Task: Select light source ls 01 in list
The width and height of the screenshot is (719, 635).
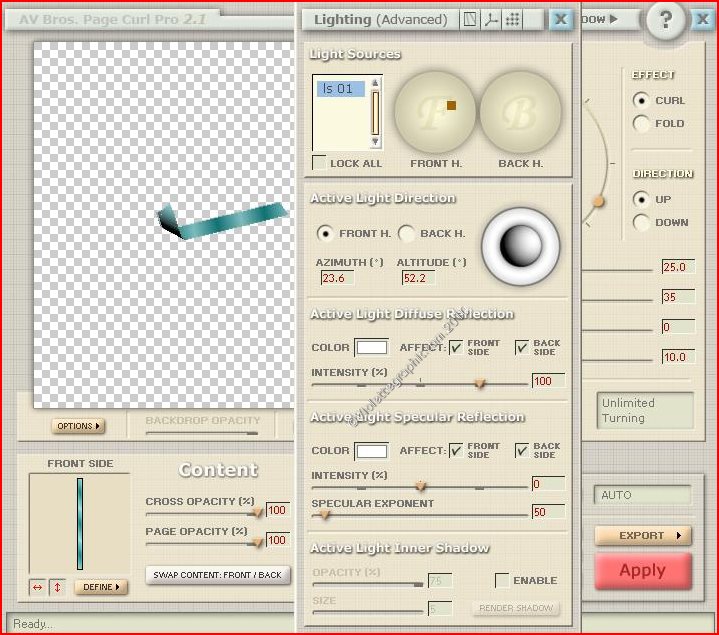Action: pyautogui.click(x=340, y=89)
